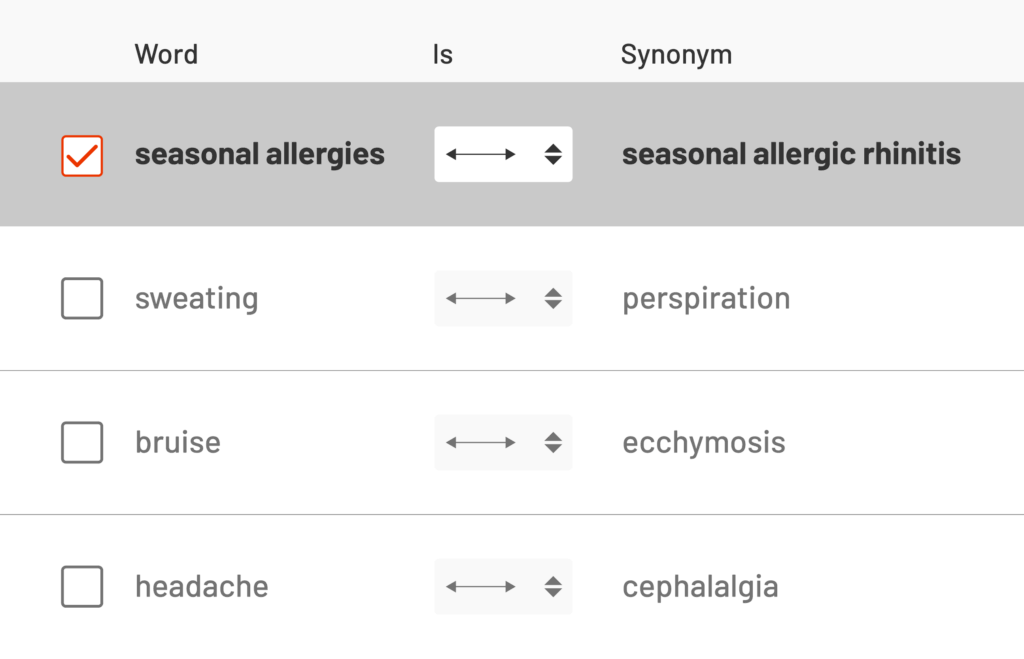The image size is (1024, 659).
Task: Open the seasonal allergies relation dropdown
Action: (x=502, y=154)
